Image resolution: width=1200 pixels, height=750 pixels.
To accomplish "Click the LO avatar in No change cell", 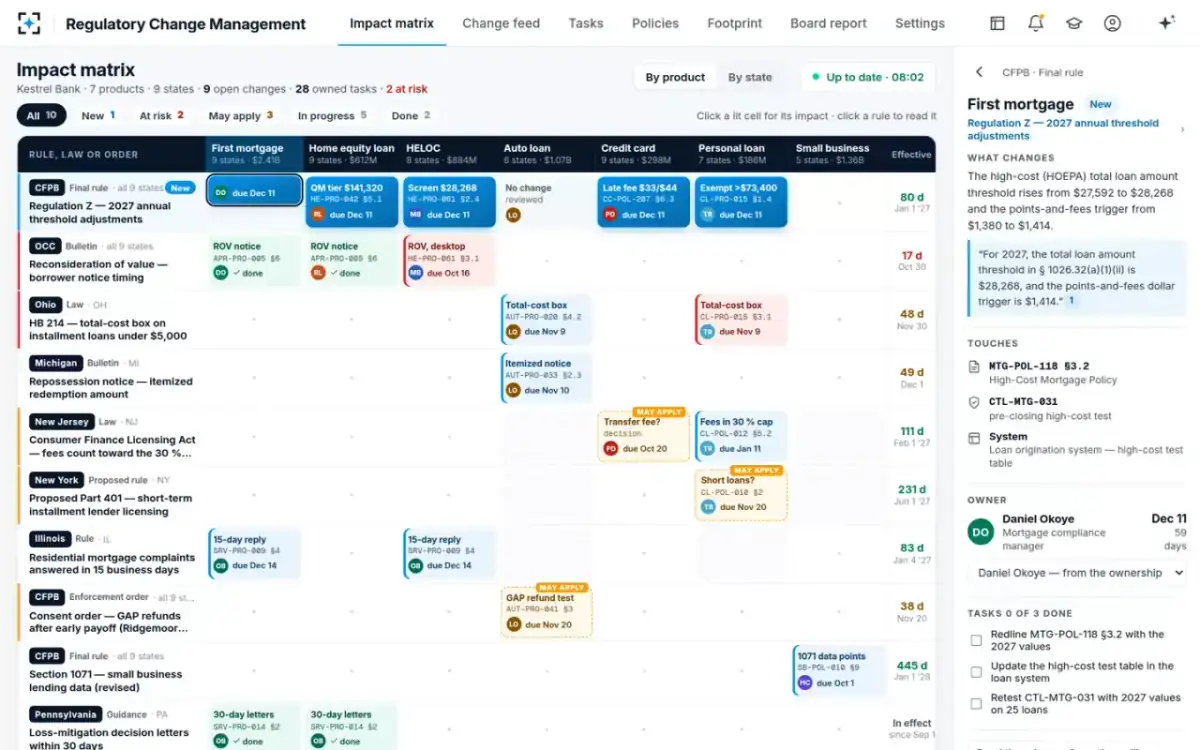I will (x=512, y=215).
